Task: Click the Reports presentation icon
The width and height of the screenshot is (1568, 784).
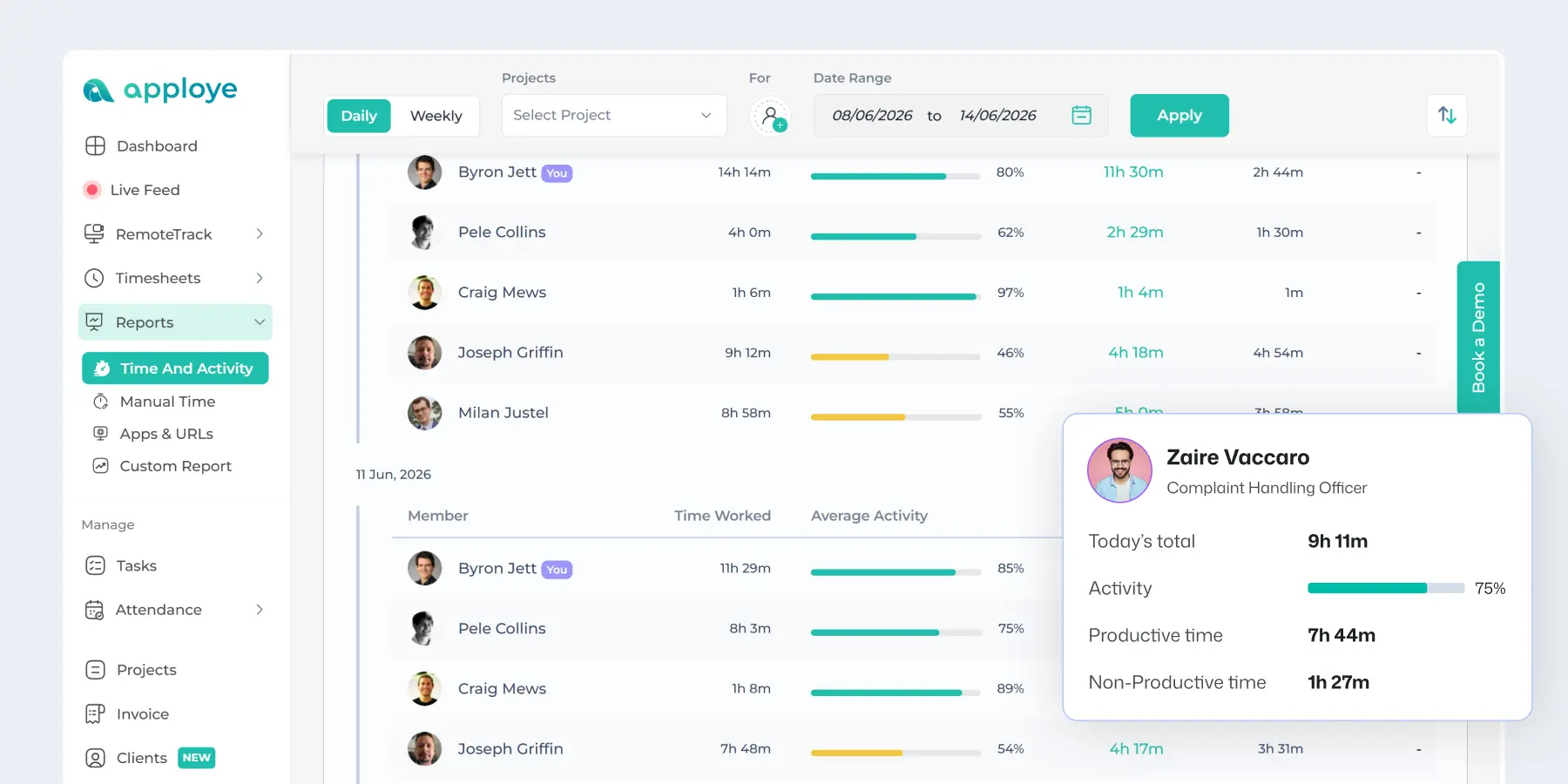Action: pos(94,321)
